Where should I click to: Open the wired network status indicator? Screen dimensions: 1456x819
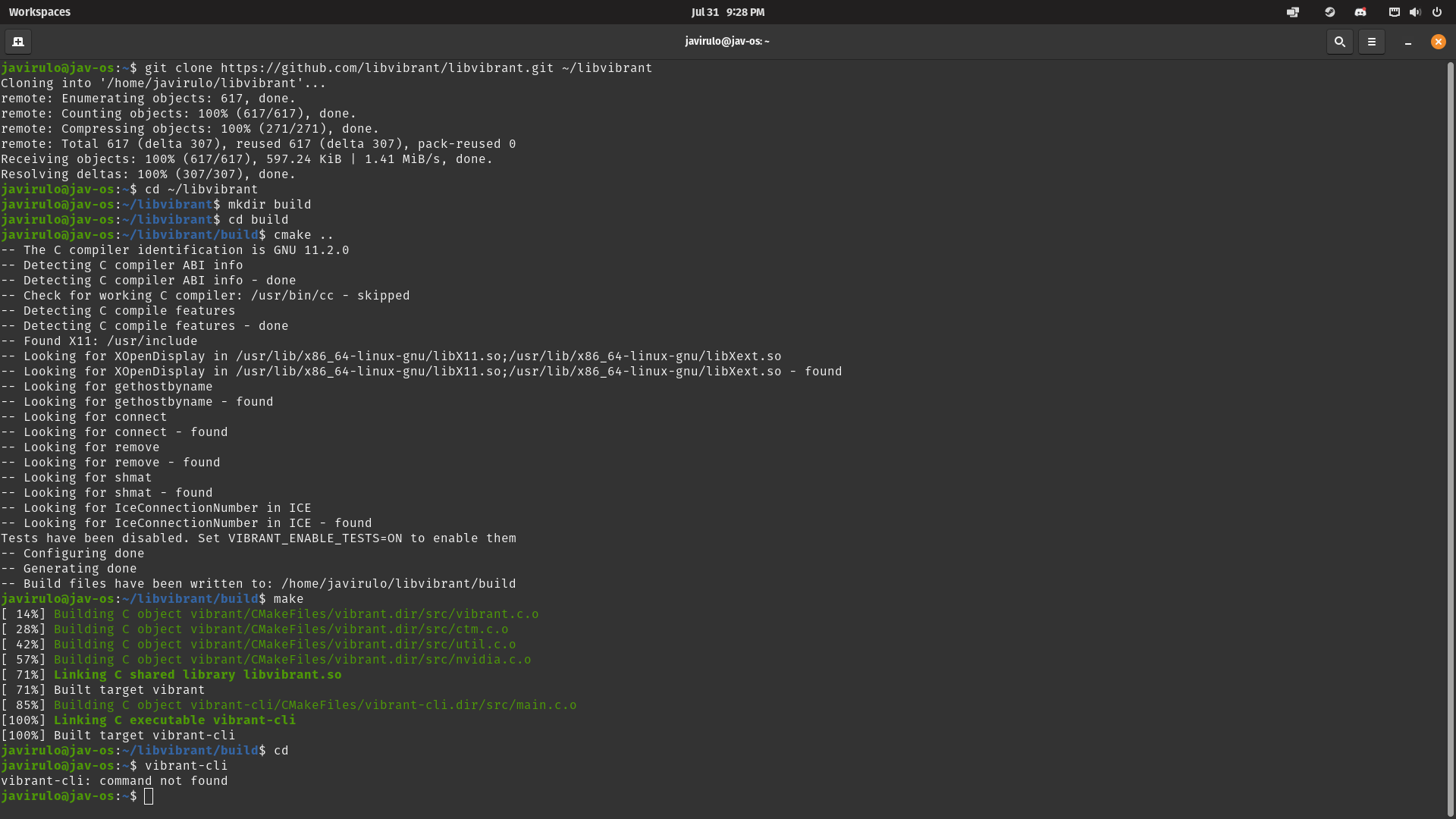1394,12
